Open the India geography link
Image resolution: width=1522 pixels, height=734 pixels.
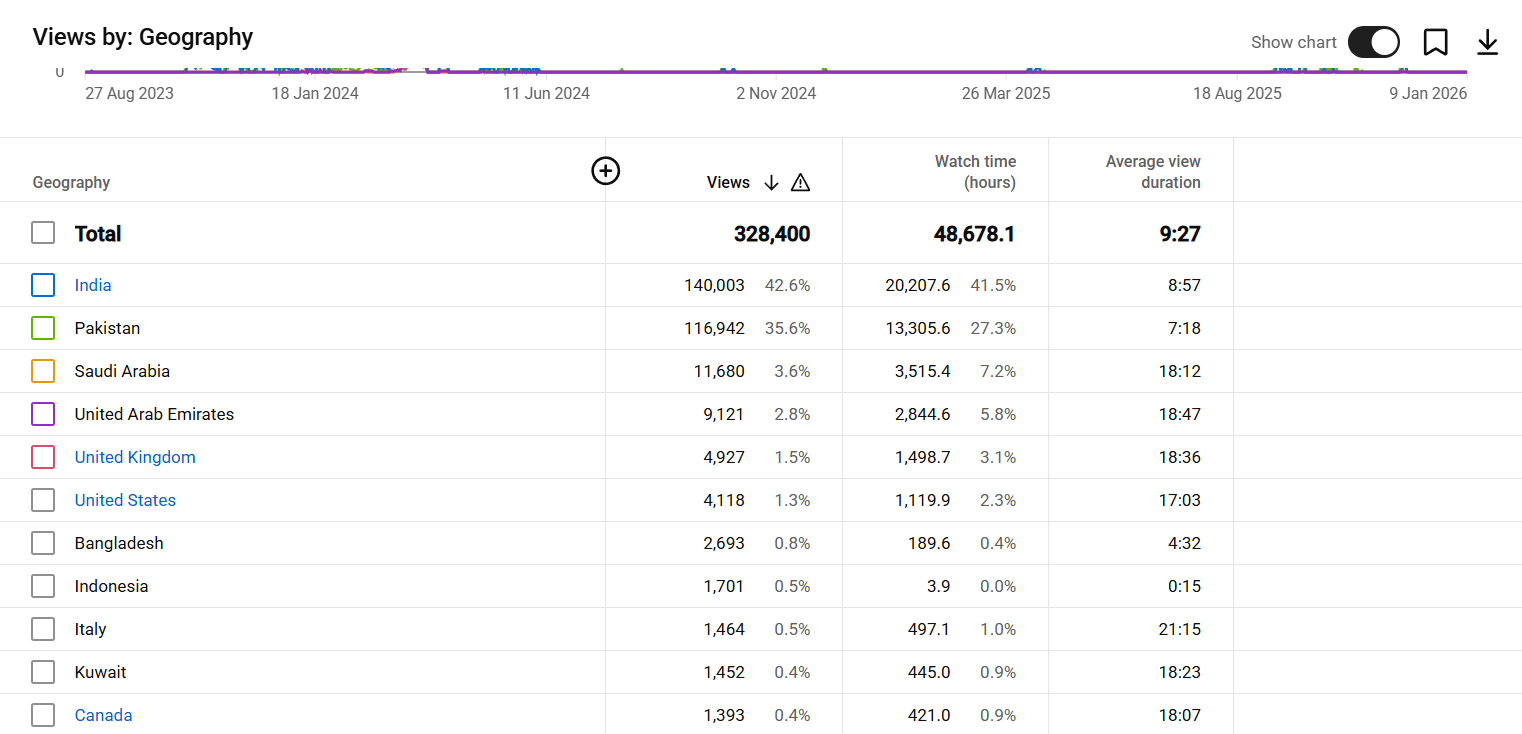coord(93,285)
